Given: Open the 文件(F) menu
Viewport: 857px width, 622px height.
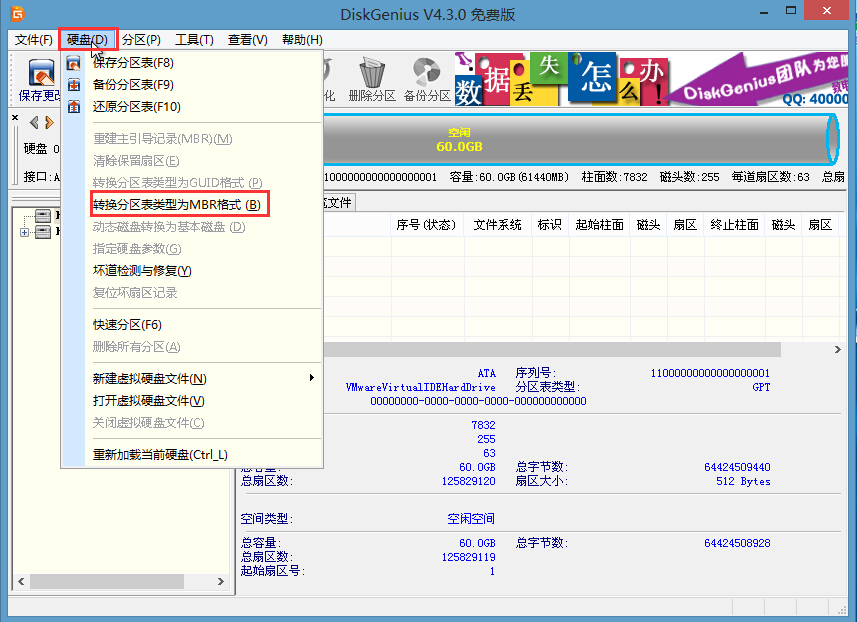Looking at the screenshot, I should pyautogui.click(x=33, y=40).
